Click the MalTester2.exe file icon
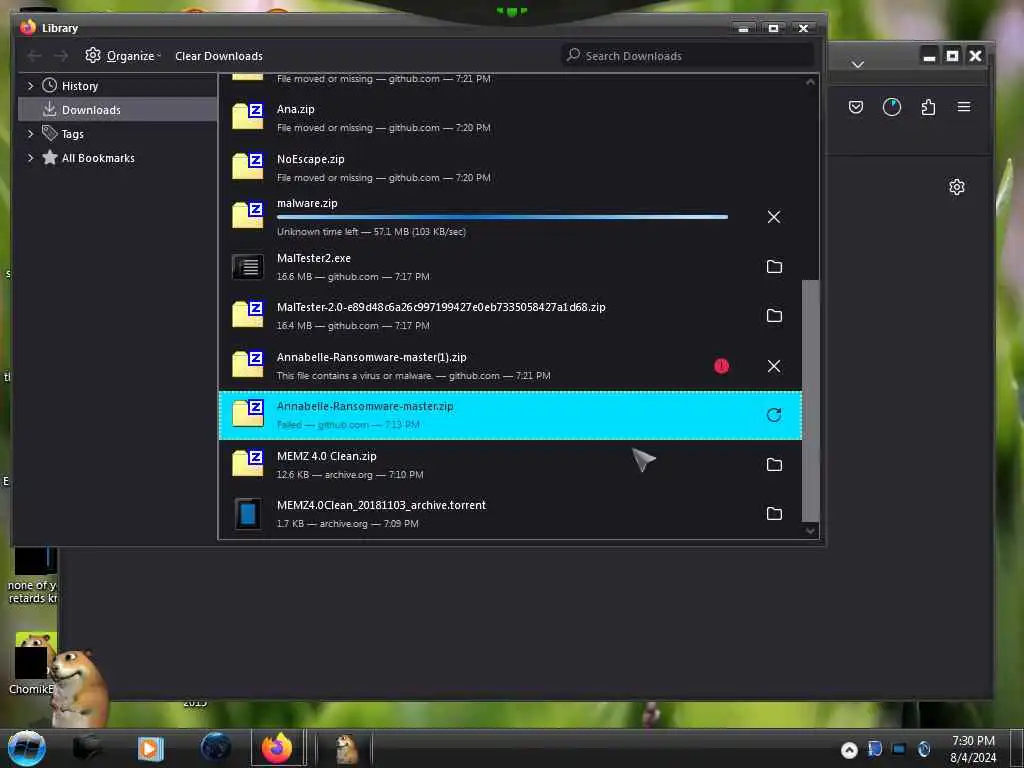The width and height of the screenshot is (1024, 768). [248, 266]
